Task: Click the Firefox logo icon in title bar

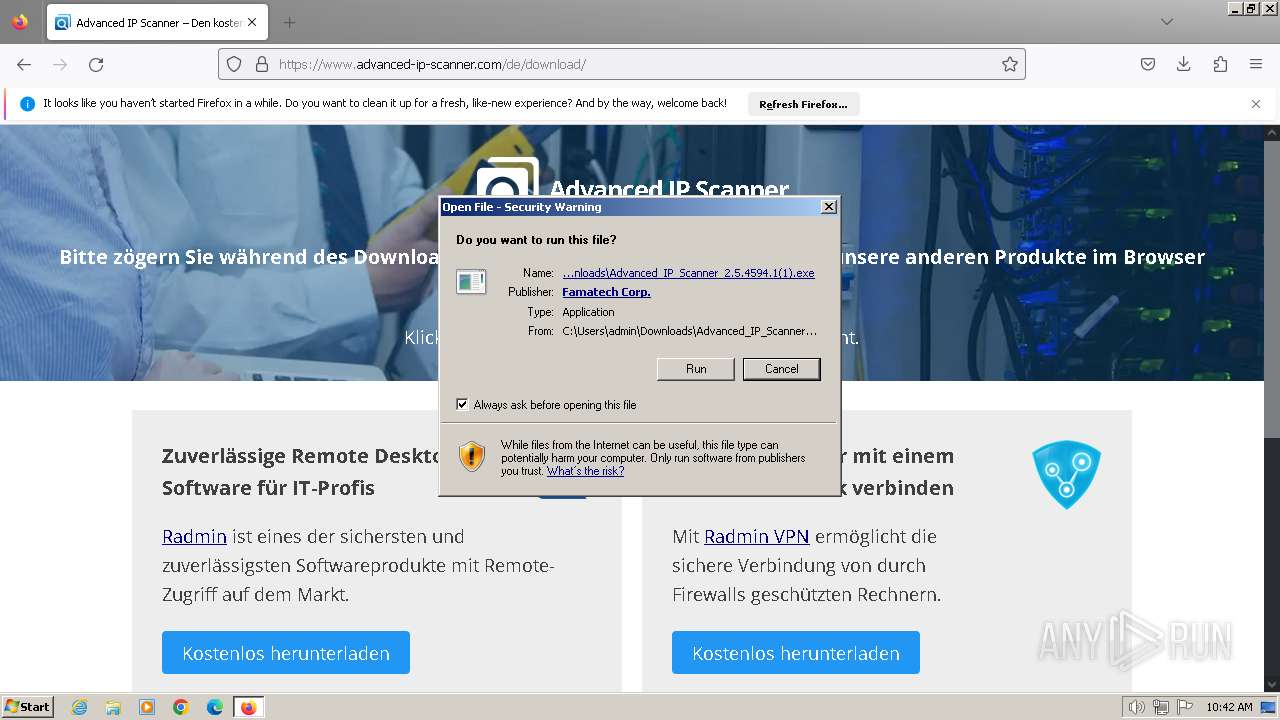Action: [20, 22]
